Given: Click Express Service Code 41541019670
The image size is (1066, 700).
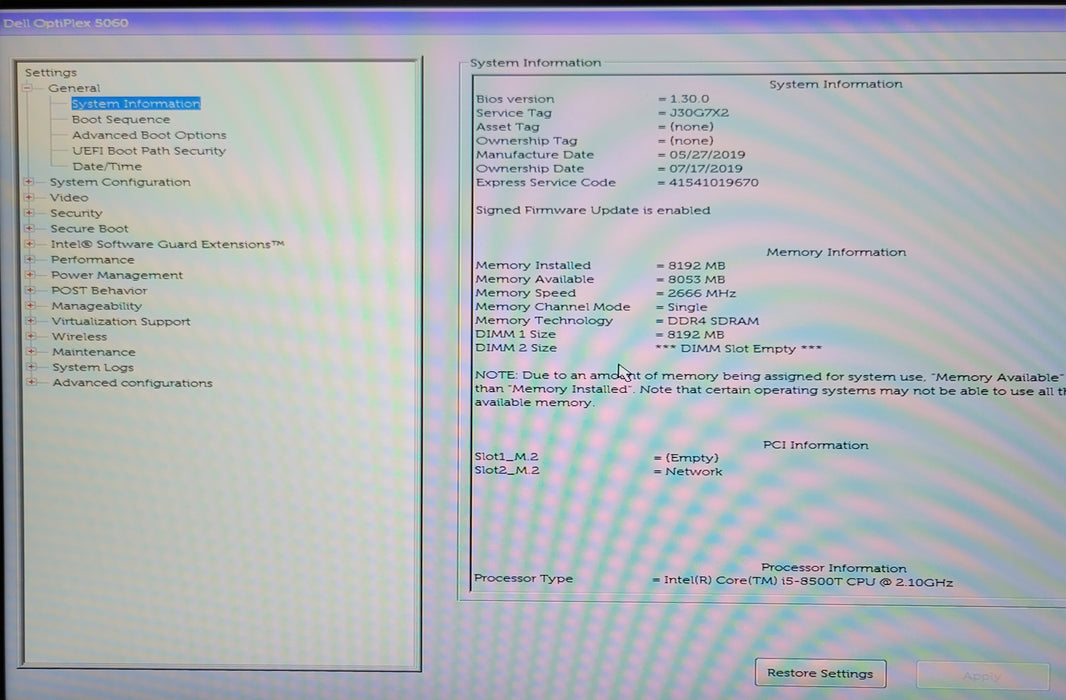Looking at the screenshot, I should pyautogui.click(x=713, y=182).
